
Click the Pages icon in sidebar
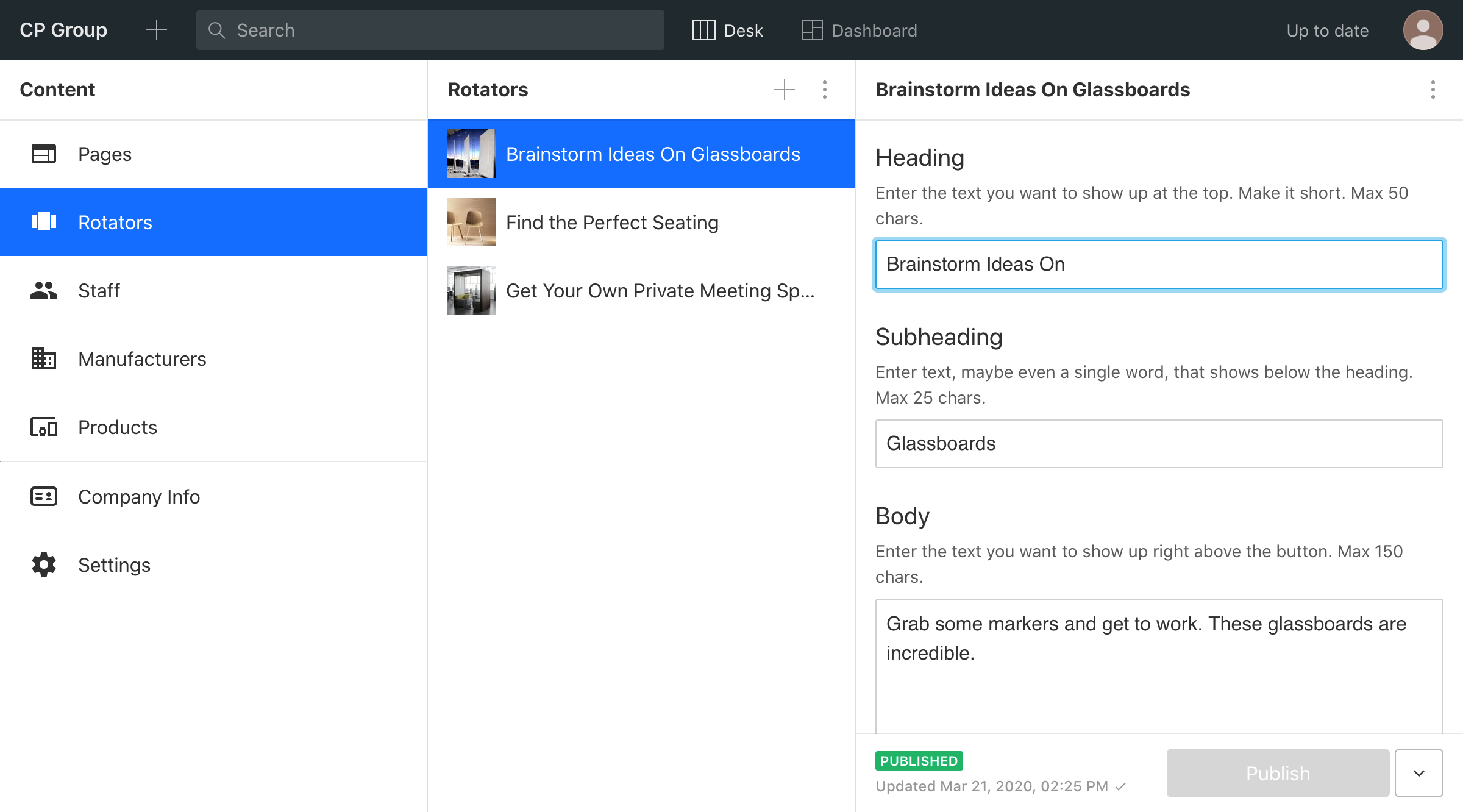click(44, 154)
